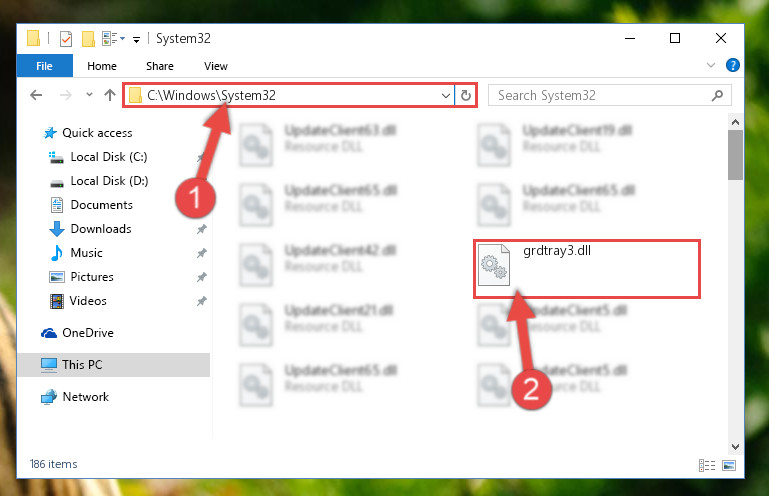Open Downloads in Quick access
The image size is (769, 496).
click(101, 229)
